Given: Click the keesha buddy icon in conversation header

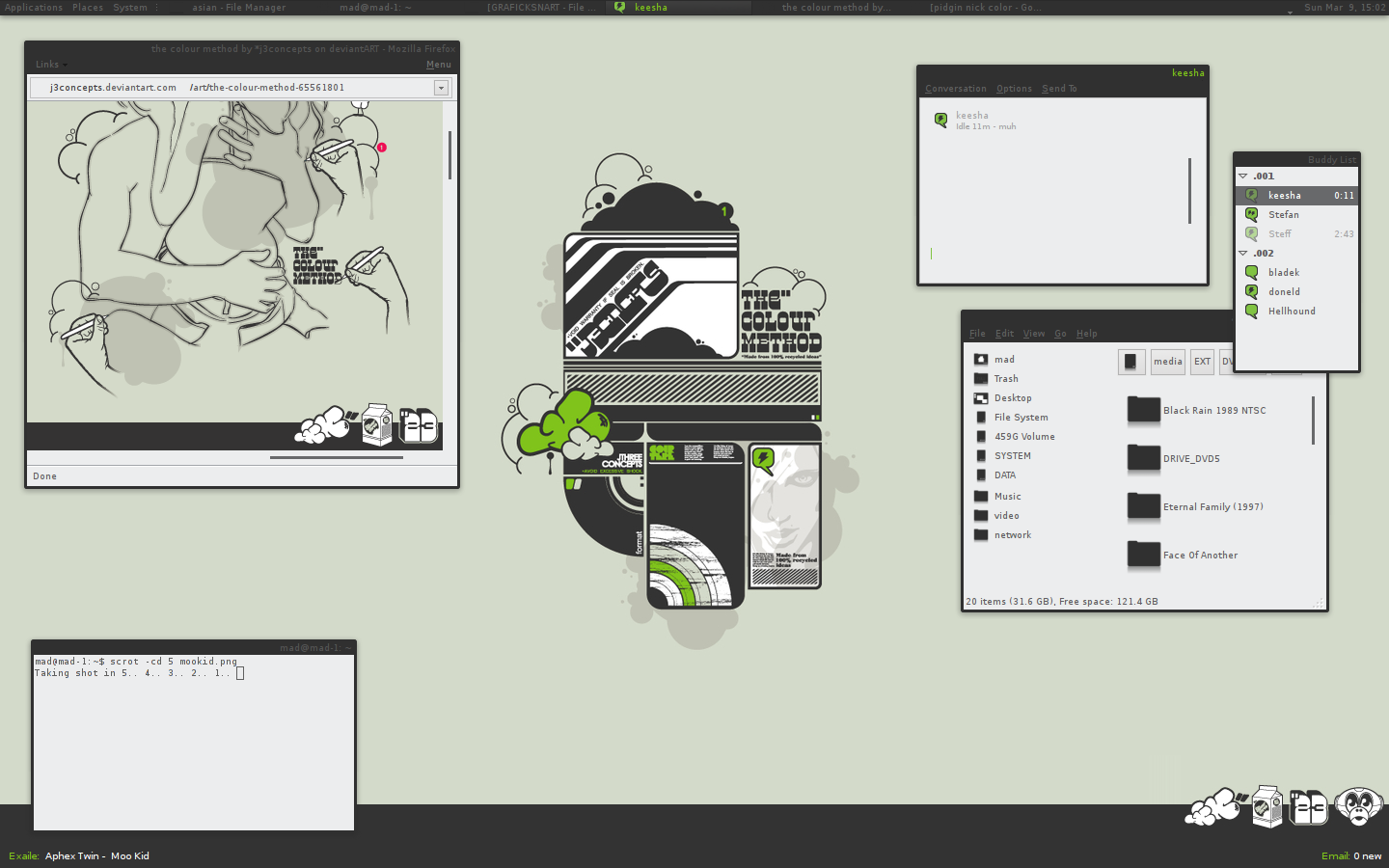Looking at the screenshot, I should tap(940, 120).
